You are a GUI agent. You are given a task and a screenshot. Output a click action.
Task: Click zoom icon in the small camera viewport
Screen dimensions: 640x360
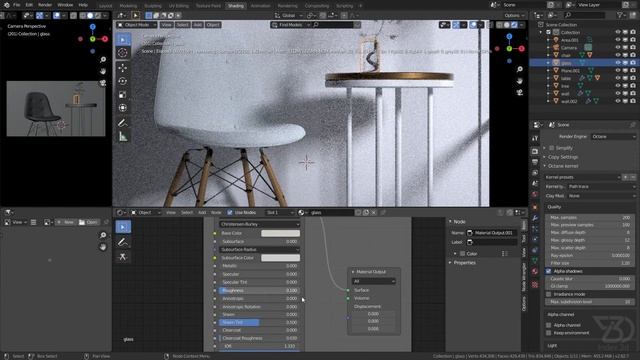(x=103, y=60)
